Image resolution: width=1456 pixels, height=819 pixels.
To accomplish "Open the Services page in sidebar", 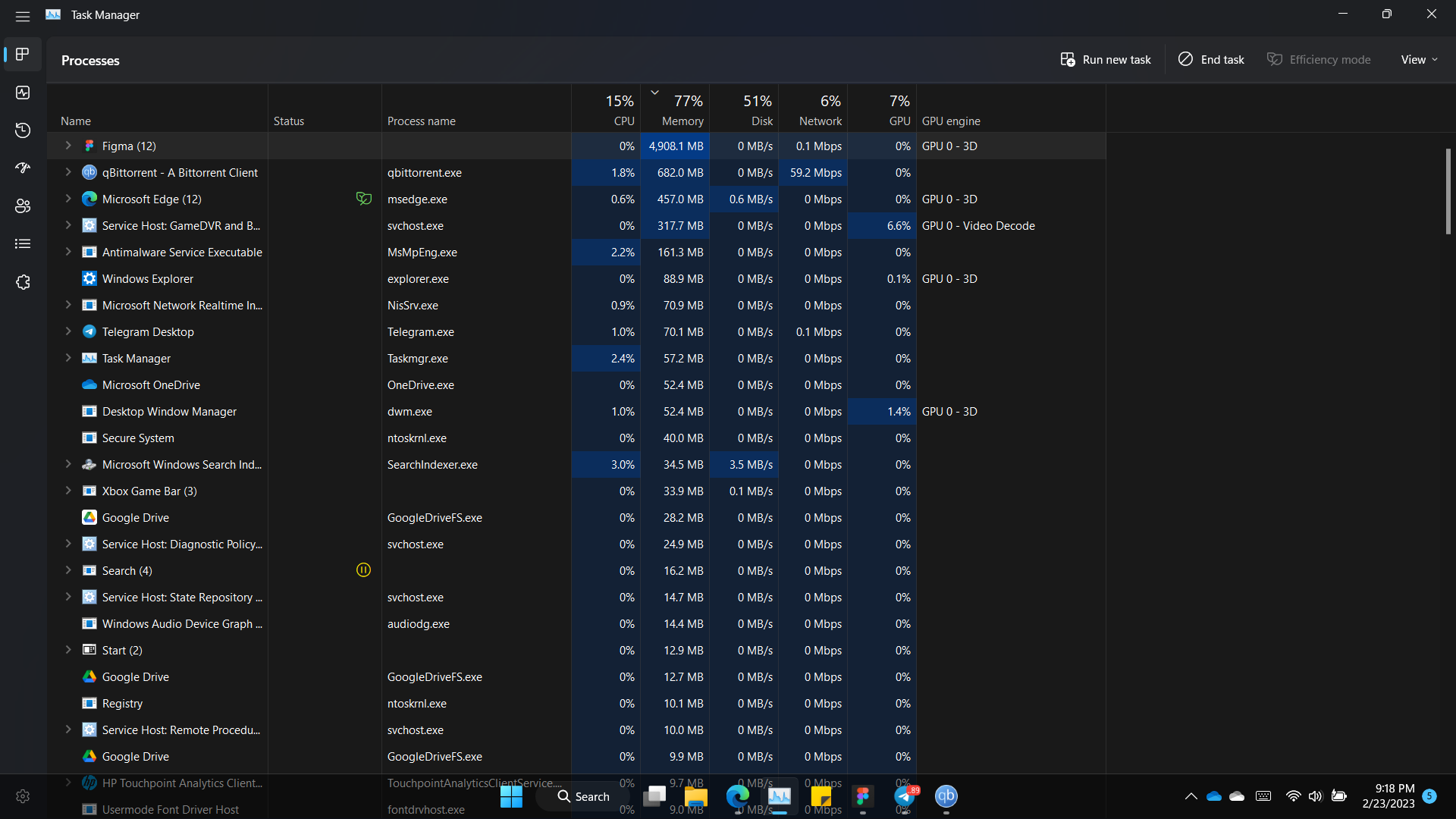I will click(23, 282).
